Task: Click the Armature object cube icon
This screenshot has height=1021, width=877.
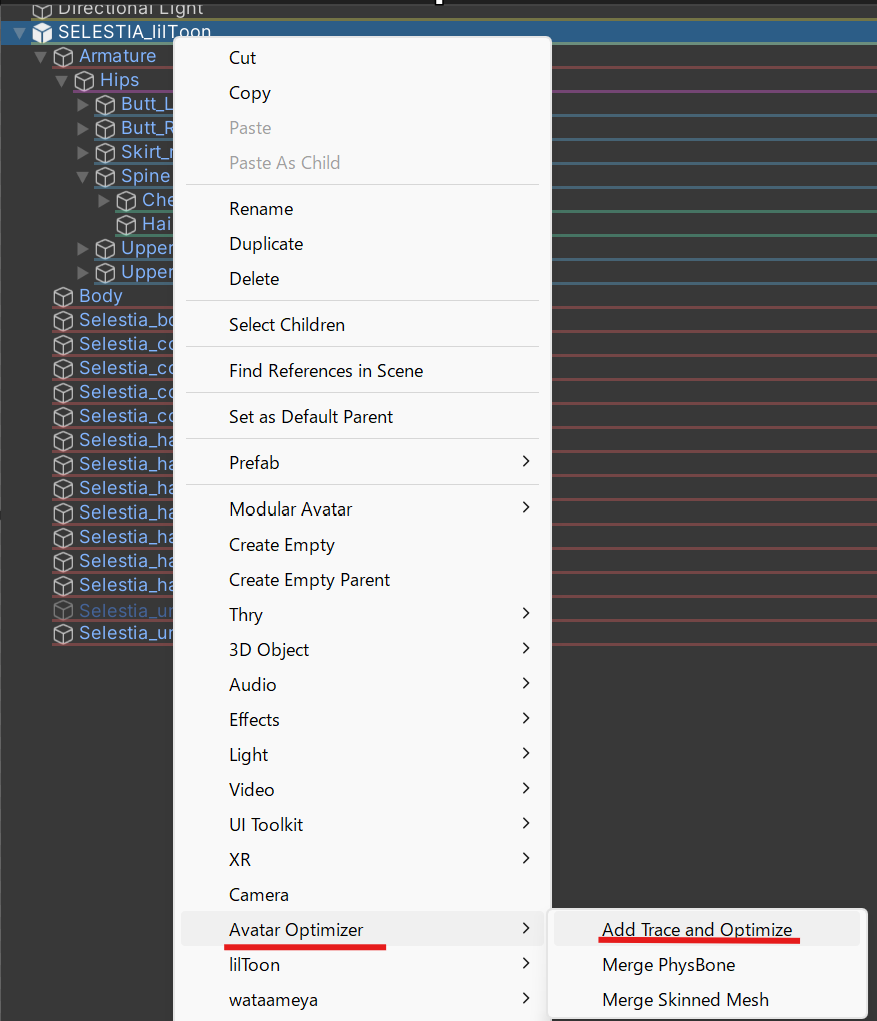Action: [x=63, y=57]
